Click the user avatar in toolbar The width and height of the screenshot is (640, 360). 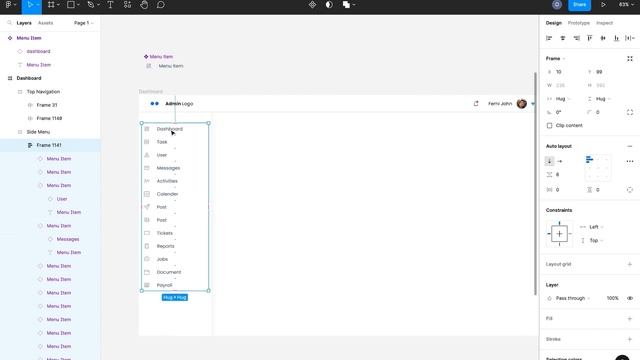coord(557,5)
